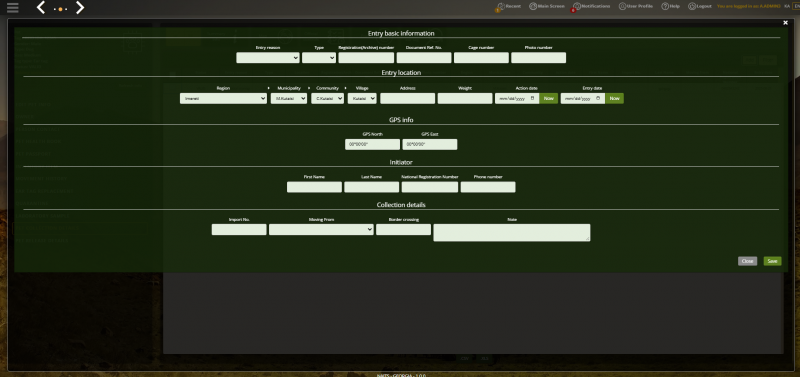Open the Moving From dropdown
The width and height of the screenshot is (800, 377).
(x=321, y=230)
